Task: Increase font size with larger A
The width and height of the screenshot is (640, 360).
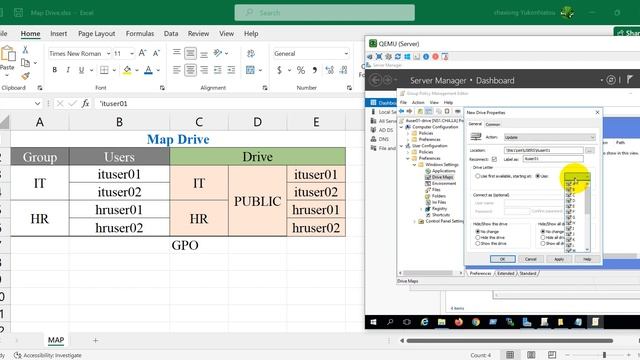Action: click(142, 53)
